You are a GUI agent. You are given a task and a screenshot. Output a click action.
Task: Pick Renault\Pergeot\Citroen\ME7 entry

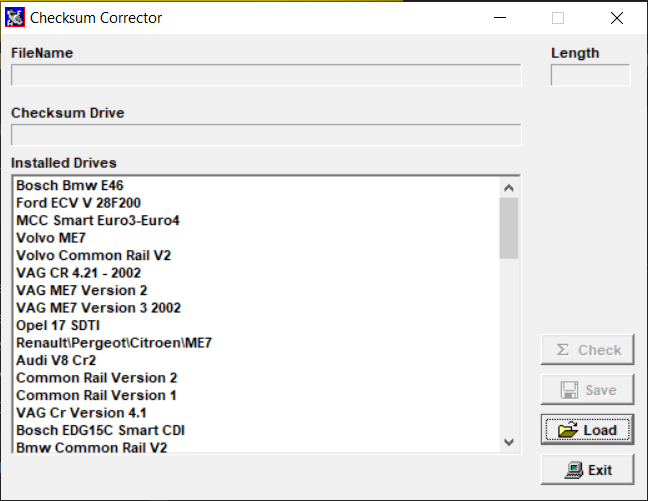(x=257, y=343)
